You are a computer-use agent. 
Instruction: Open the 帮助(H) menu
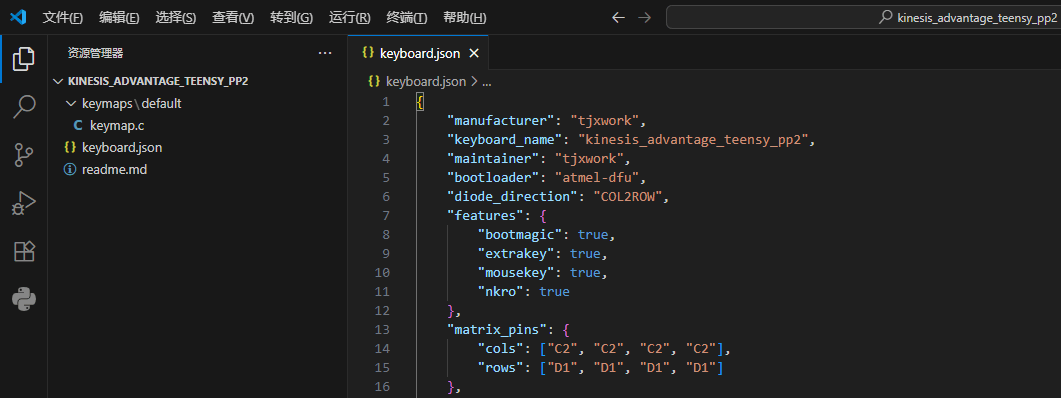click(x=464, y=18)
